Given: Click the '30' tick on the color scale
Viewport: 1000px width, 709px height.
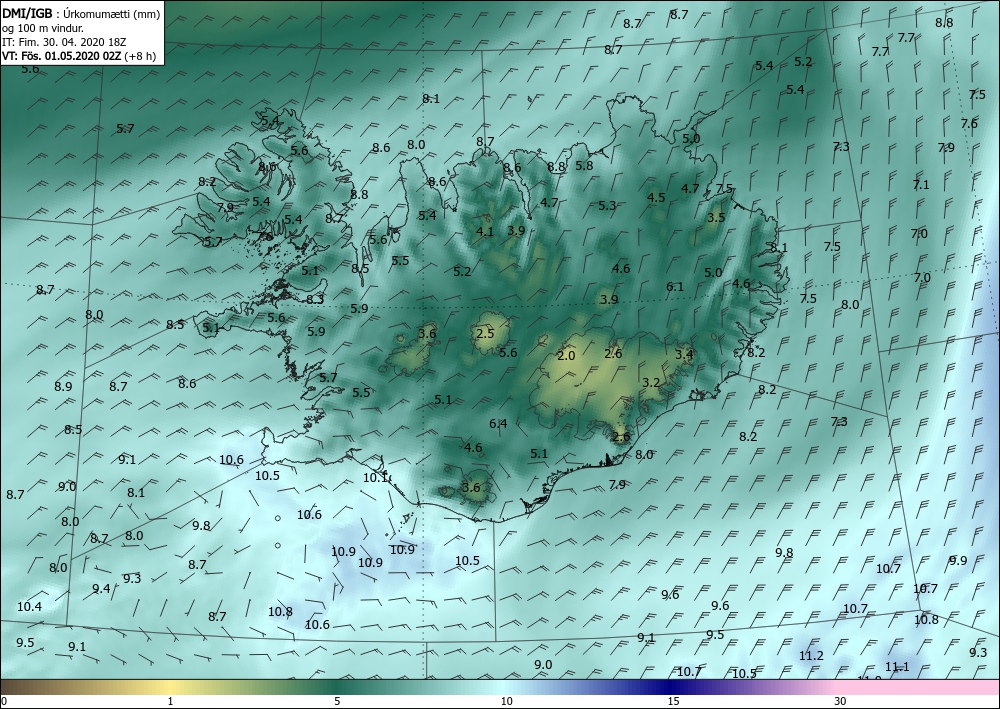Looking at the screenshot, I should [x=841, y=701].
